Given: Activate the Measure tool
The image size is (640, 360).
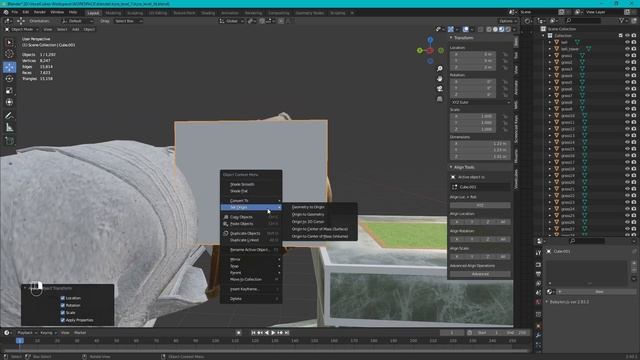Looking at the screenshot, I should 9,128.
